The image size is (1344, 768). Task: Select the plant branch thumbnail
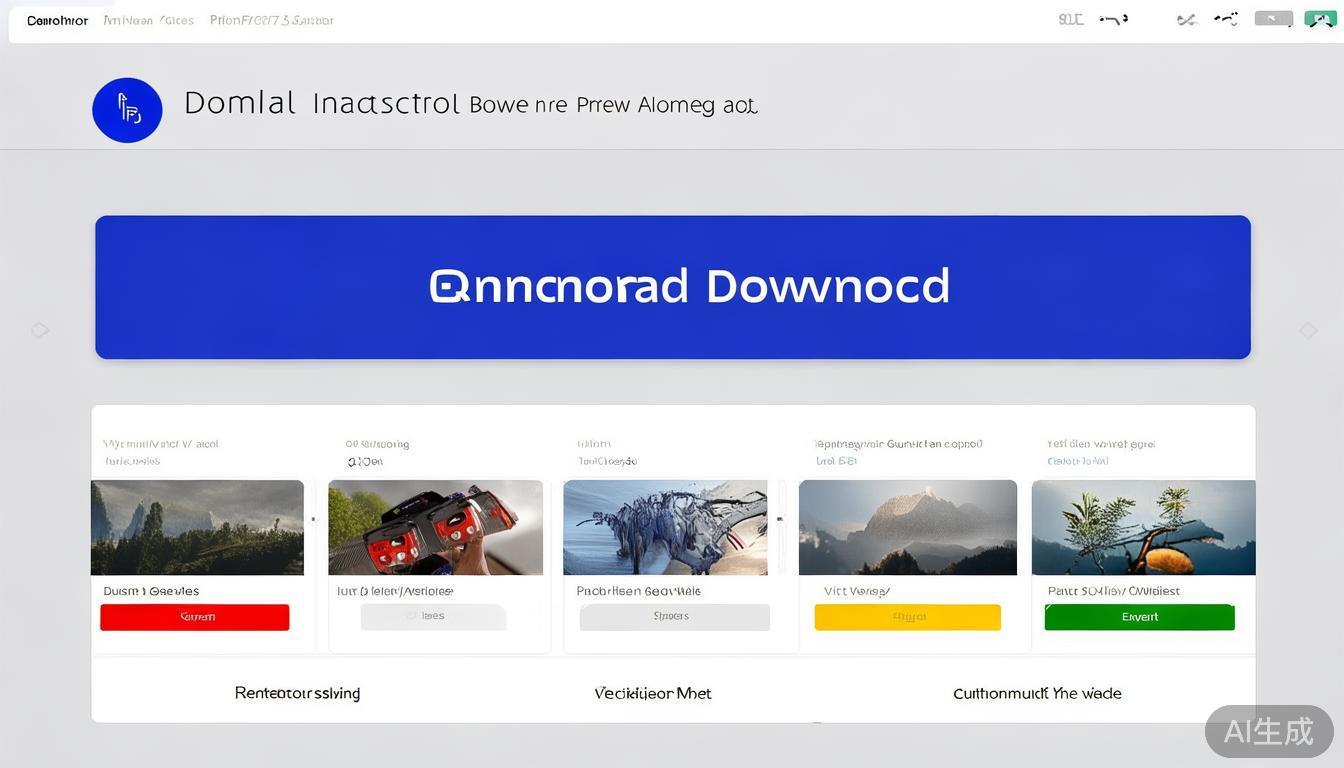1143,527
